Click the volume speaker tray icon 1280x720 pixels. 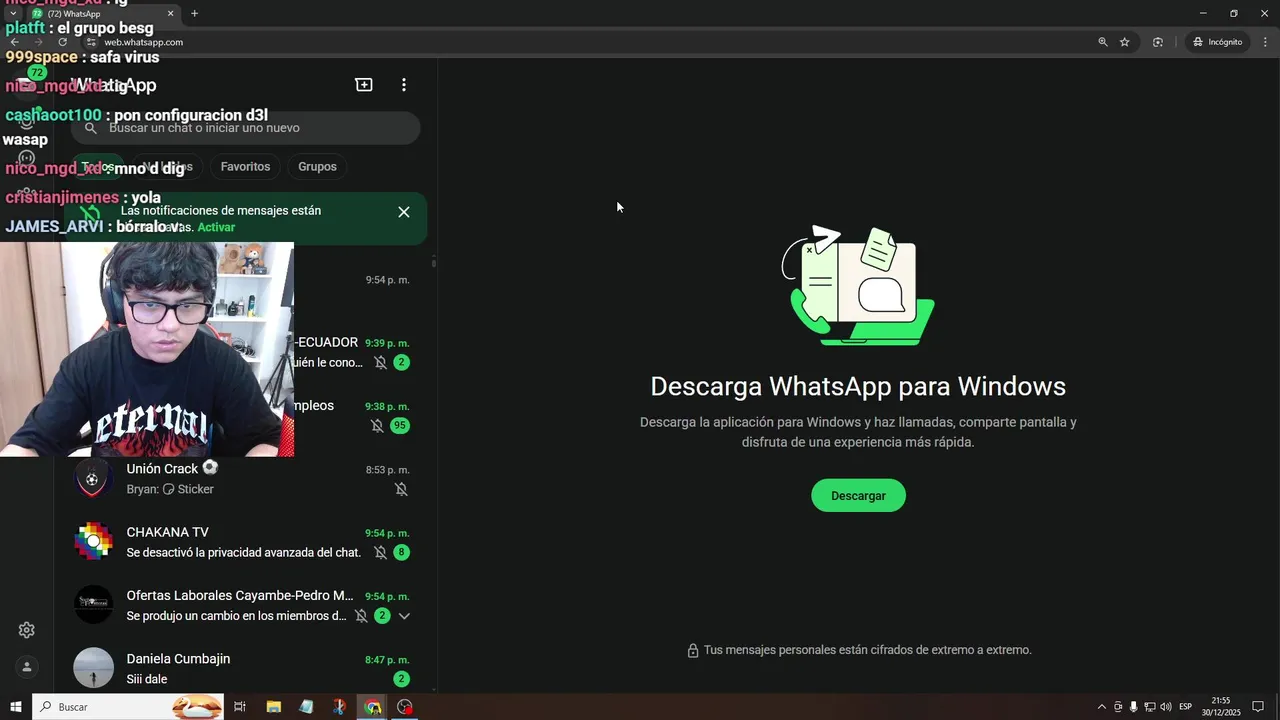tap(1166, 707)
